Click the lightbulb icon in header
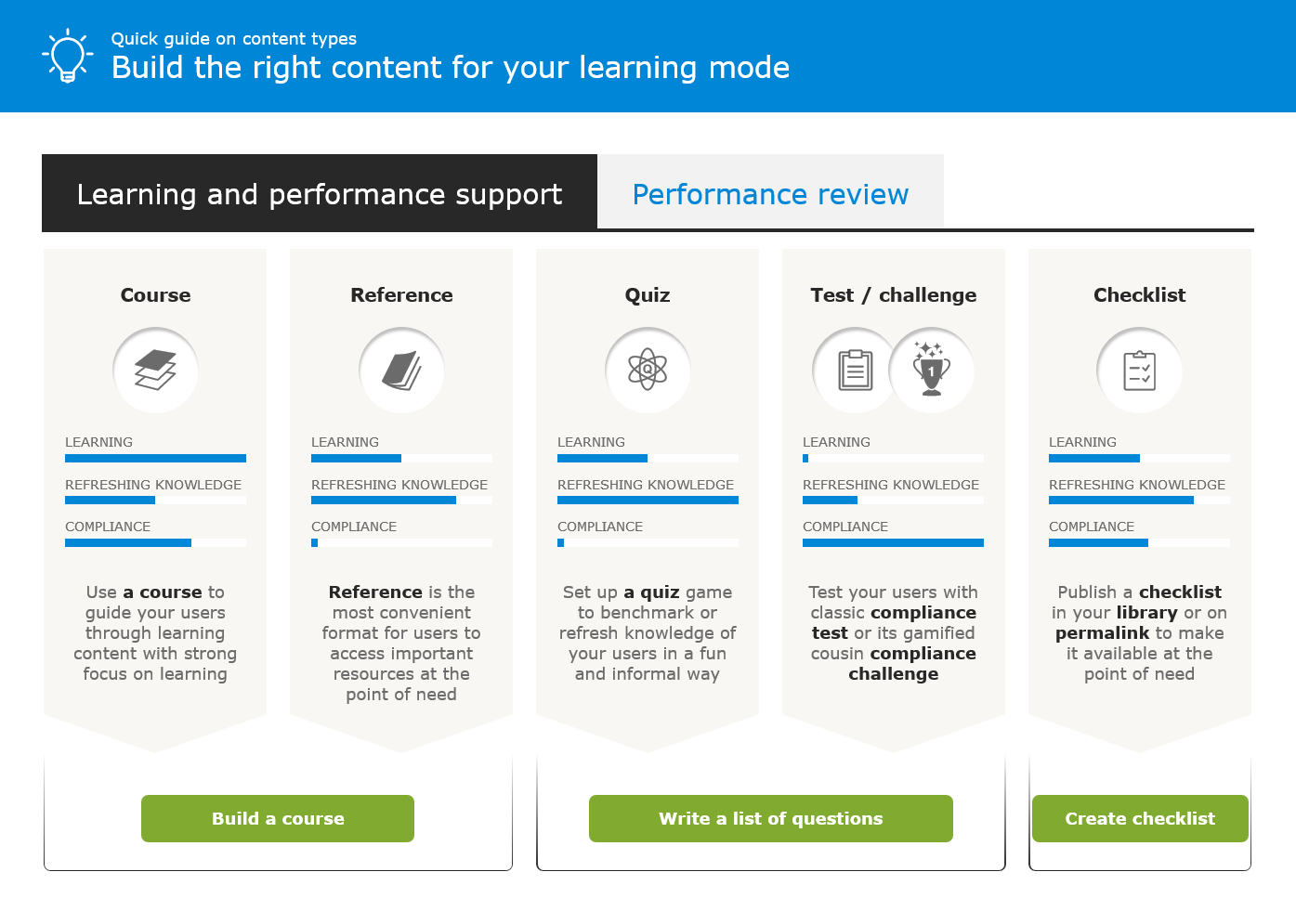The height and width of the screenshot is (924, 1296). (x=68, y=56)
